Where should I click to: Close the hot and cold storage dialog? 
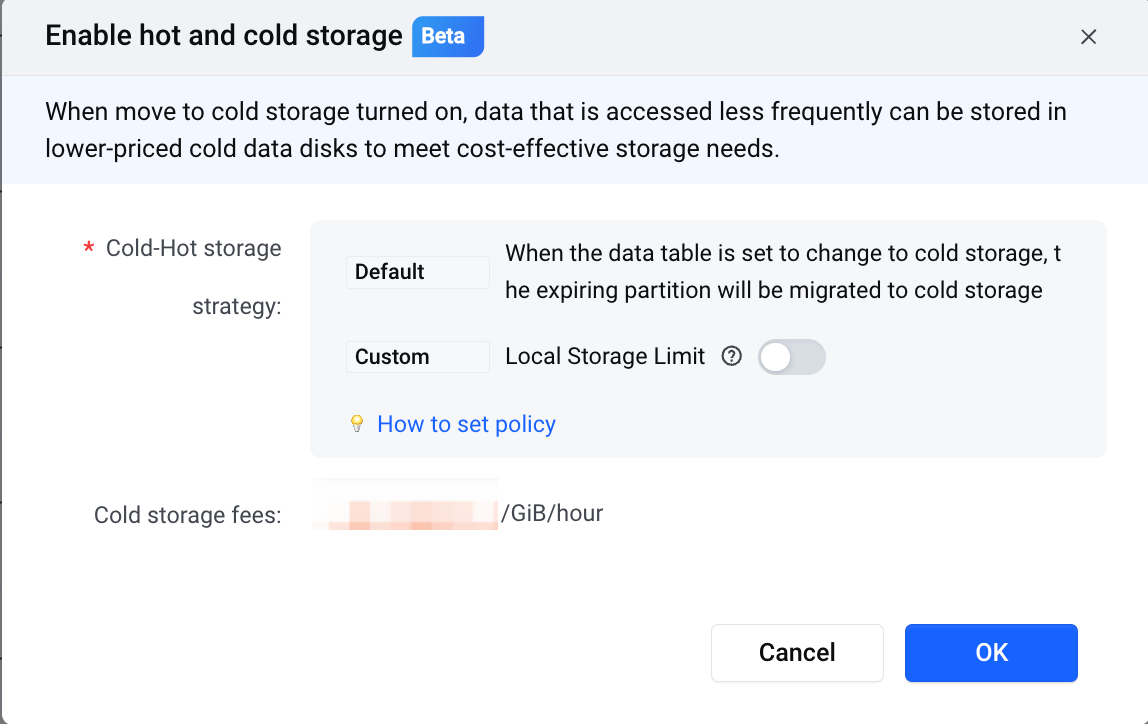tap(1088, 37)
